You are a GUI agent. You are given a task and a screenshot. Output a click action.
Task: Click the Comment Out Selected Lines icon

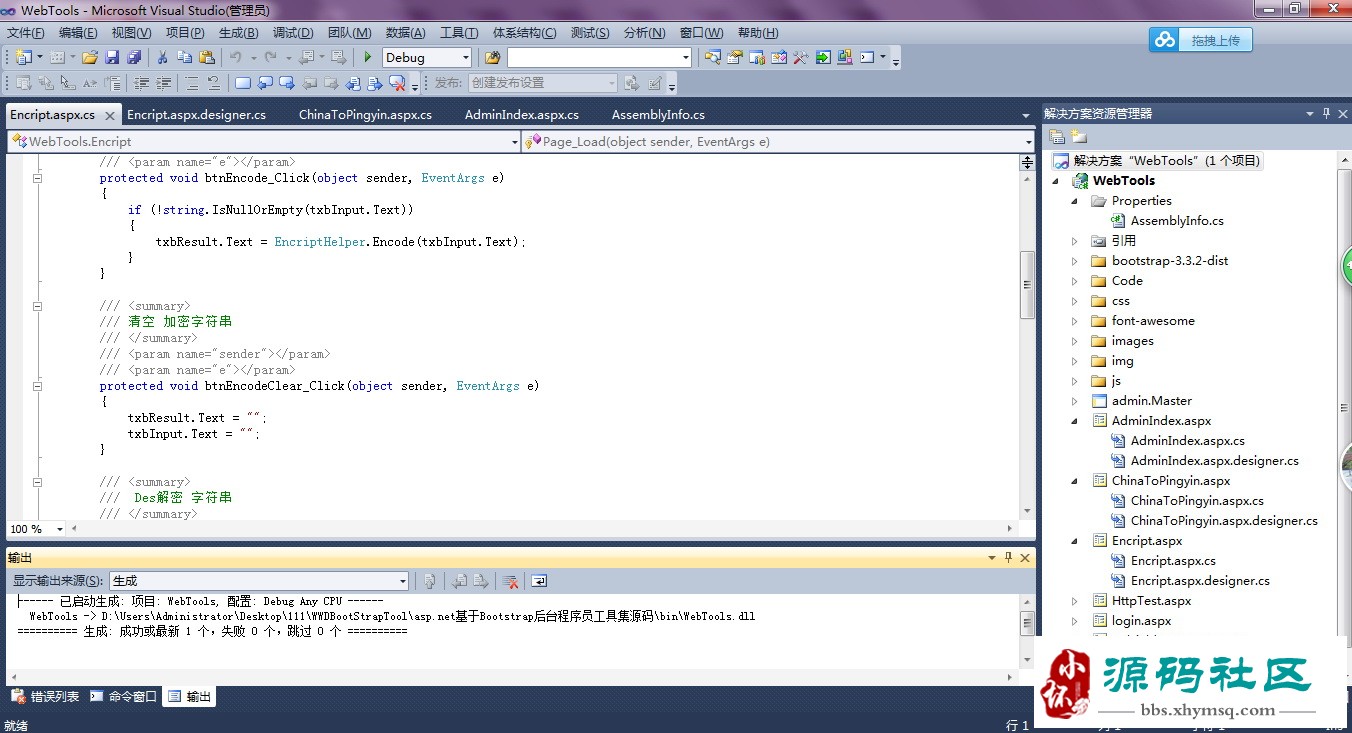(192, 83)
